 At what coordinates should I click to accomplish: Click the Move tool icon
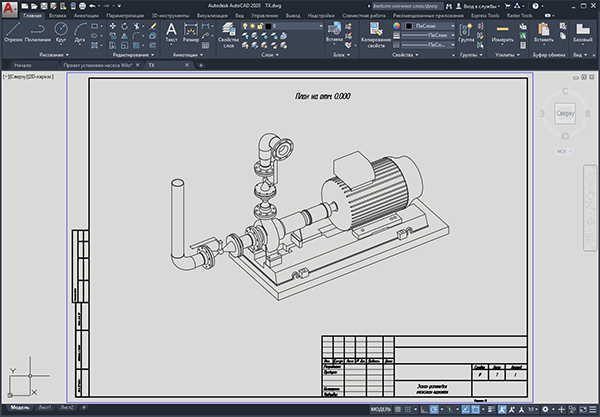(113, 26)
